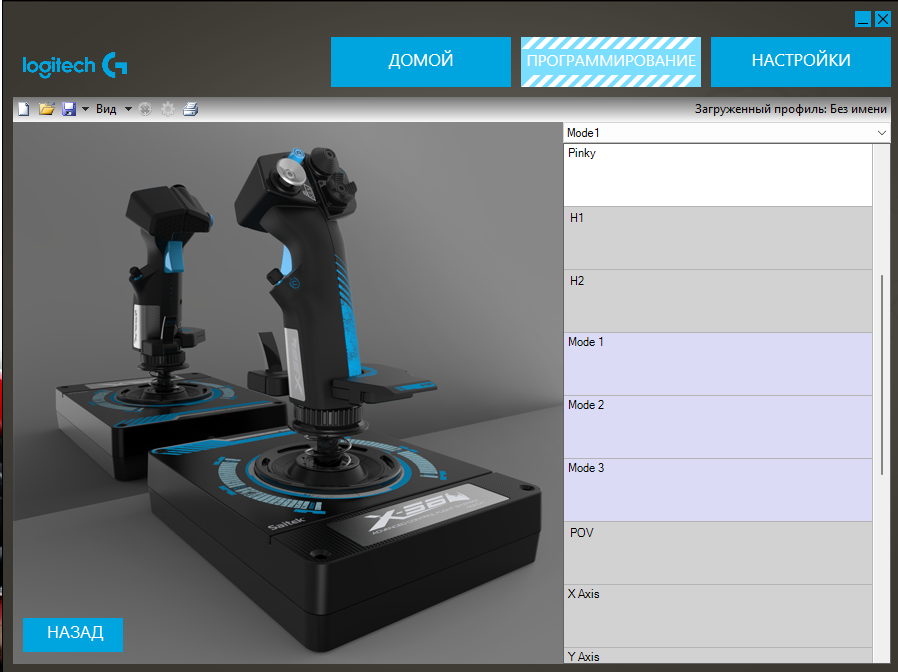Save the profile with the floppy disk icon
Screen dimensions: 898x672
[x=69, y=109]
